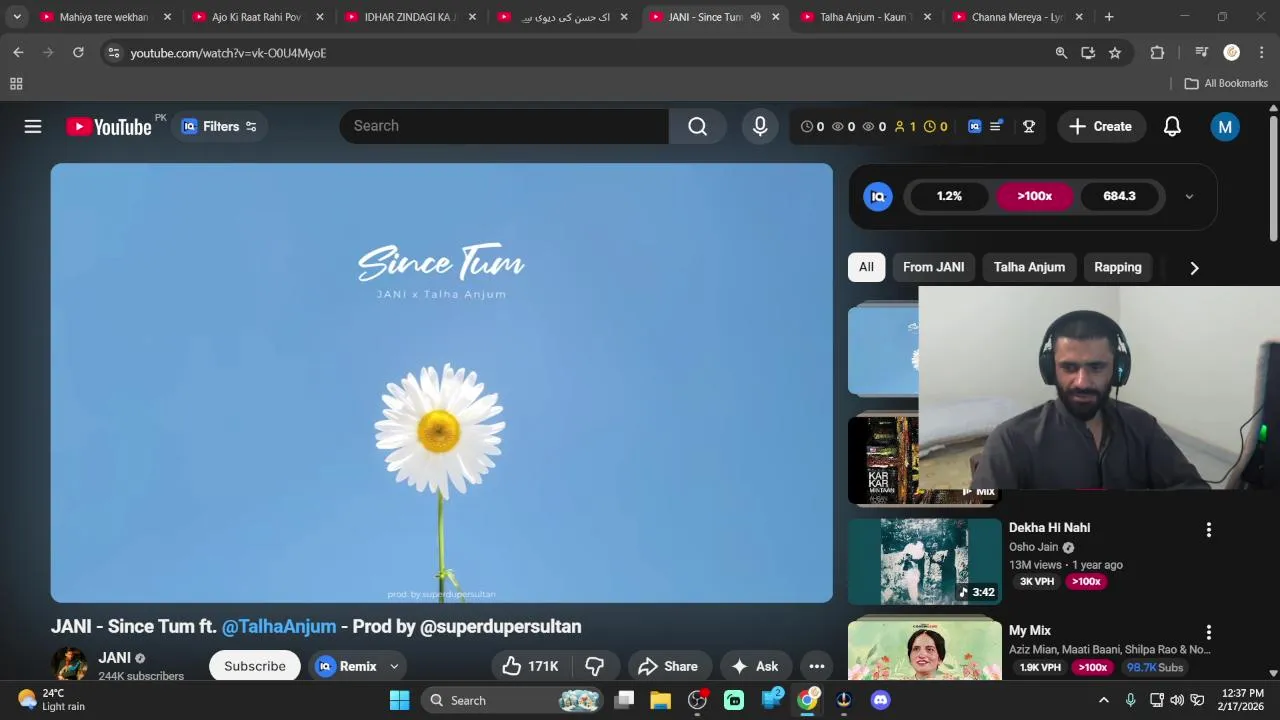Mute the JANI - Since Tum tab speaker icon

click(x=755, y=17)
